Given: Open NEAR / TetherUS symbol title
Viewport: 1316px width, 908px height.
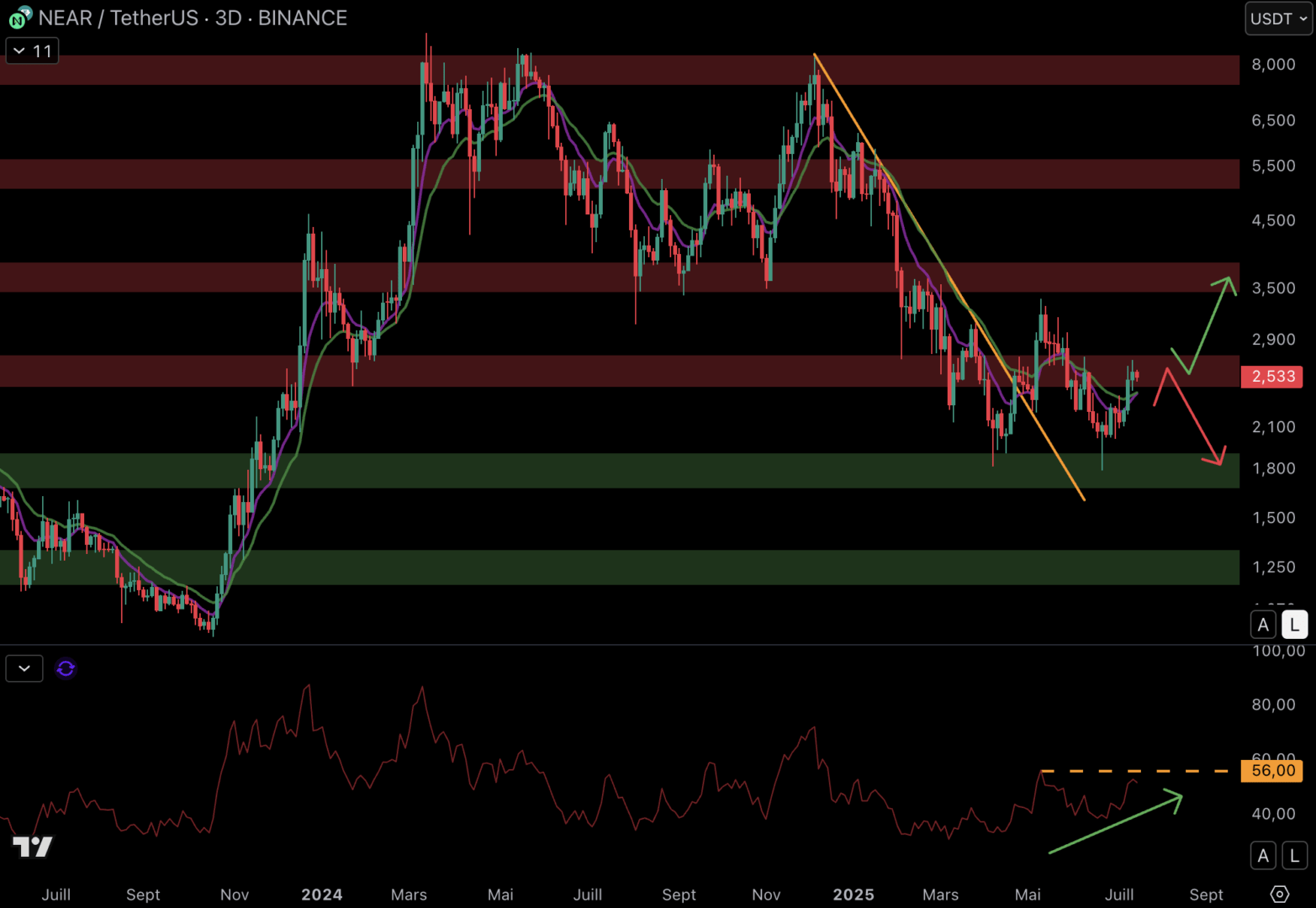Looking at the screenshot, I should [193, 18].
